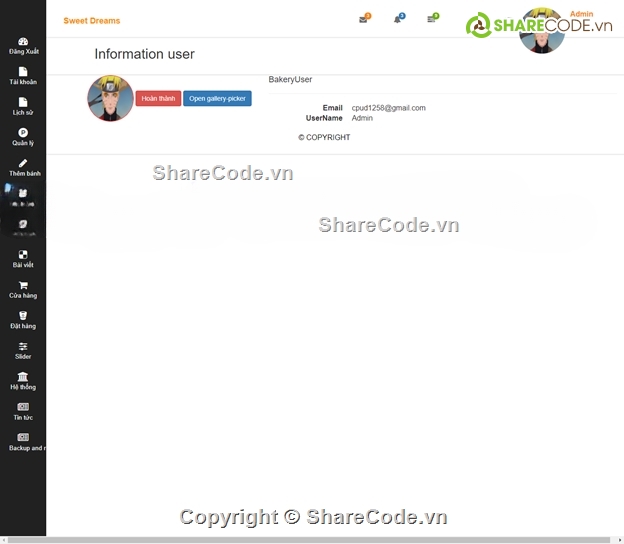The image size is (624, 544).
Task: Open the Quản lý sidebar item
Action: pos(23,137)
